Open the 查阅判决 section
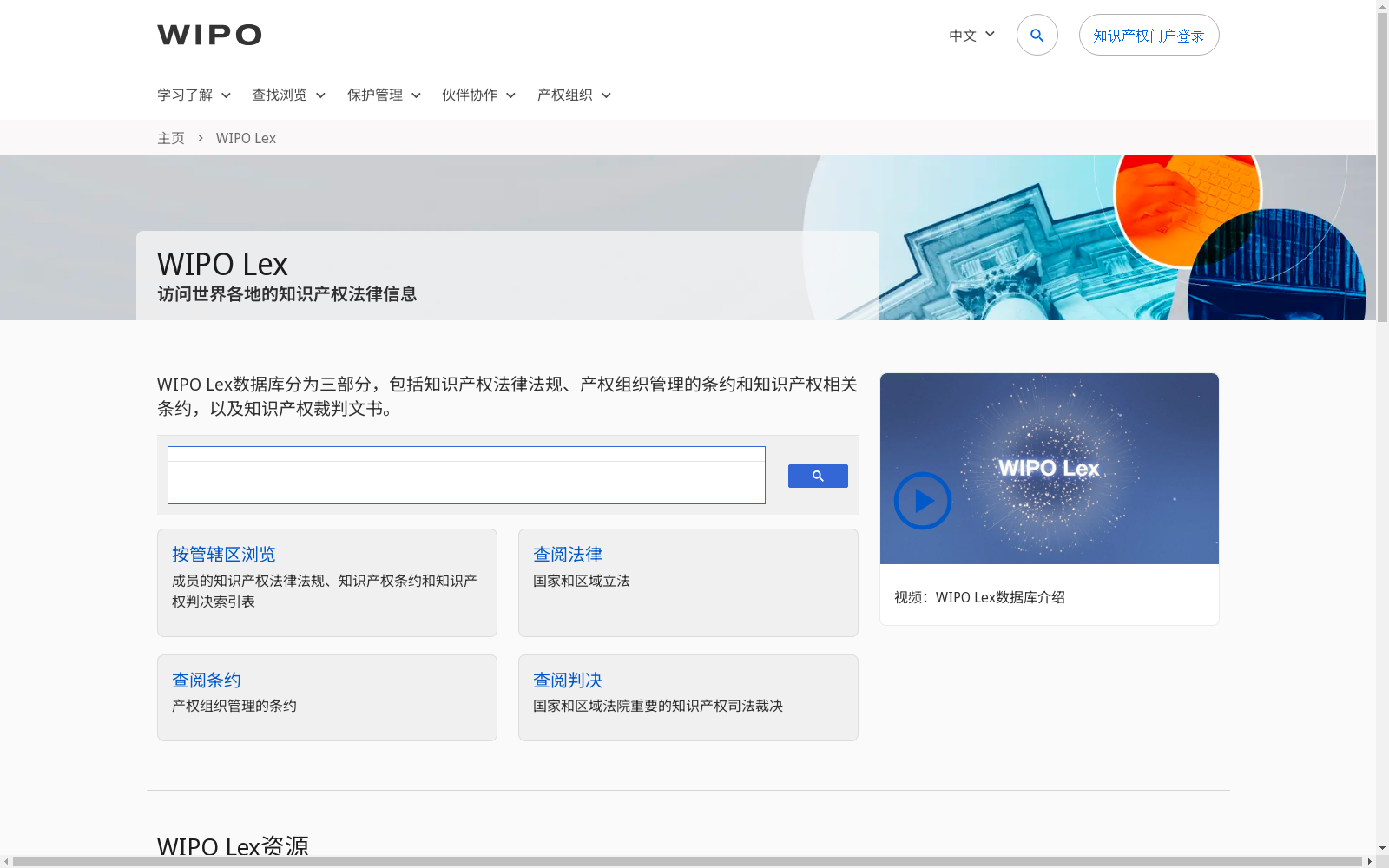The width and height of the screenshot is (1389, 868). tap(567, 680)
